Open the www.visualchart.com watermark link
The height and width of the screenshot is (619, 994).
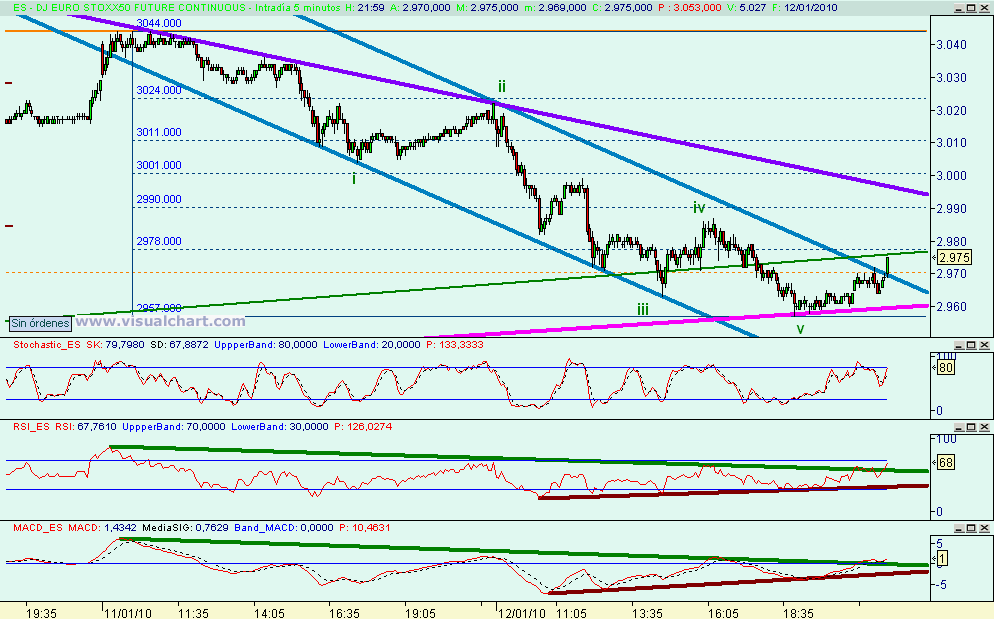click(x=160, y=320)
